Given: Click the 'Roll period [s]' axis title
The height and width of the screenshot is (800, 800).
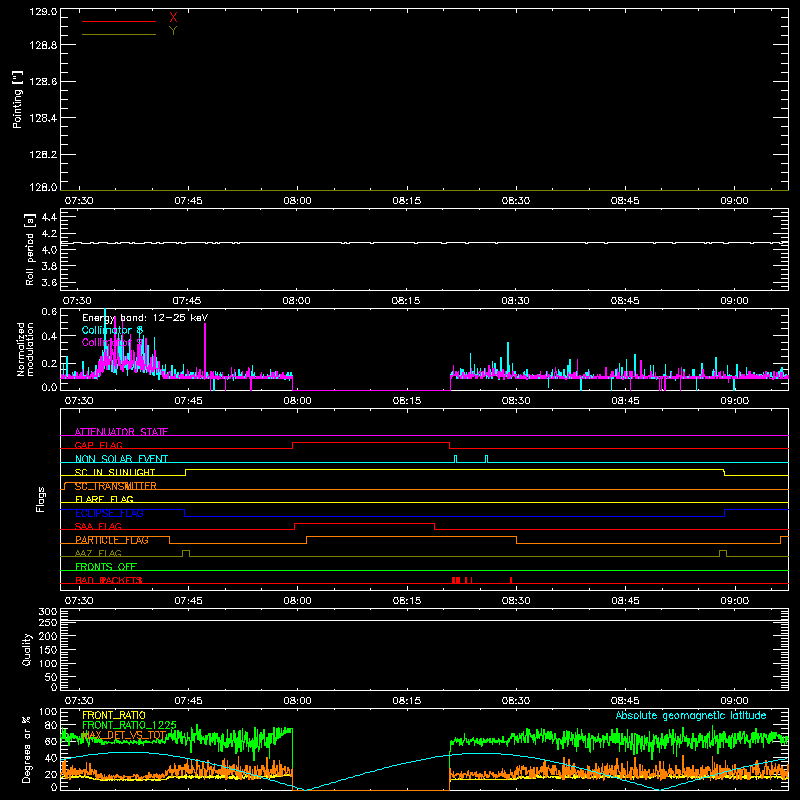Looking at the screenshot, I should tap(30, 249).
